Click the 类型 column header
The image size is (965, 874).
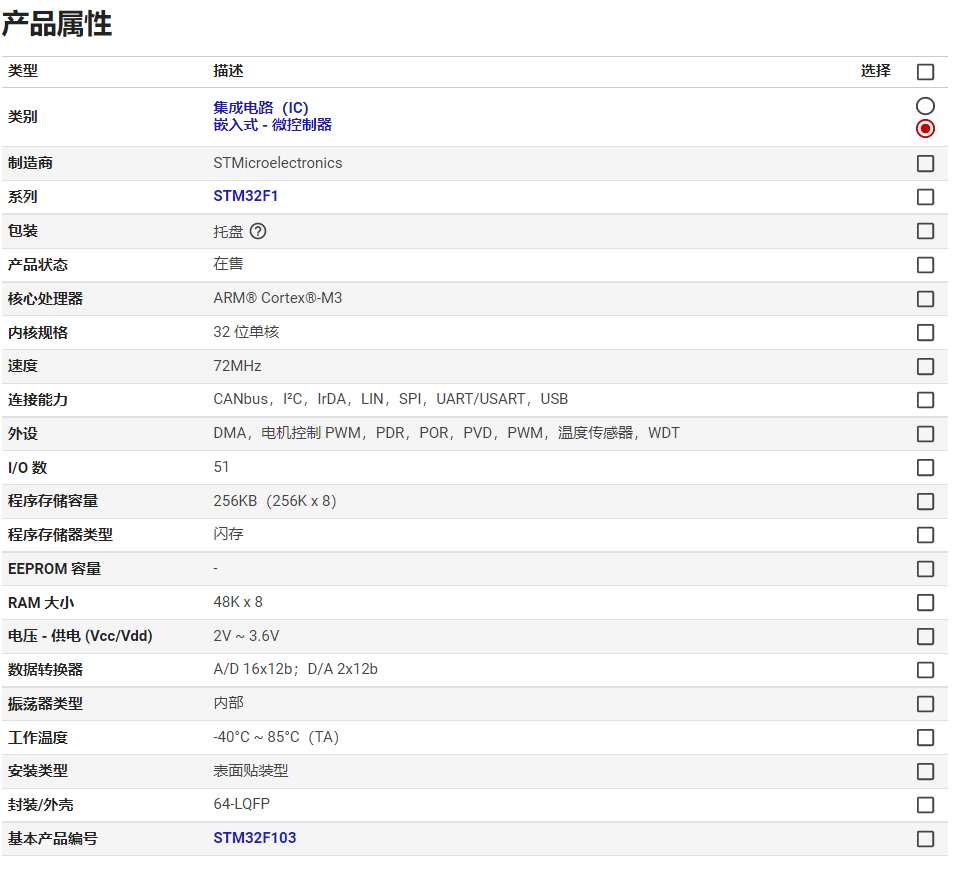pos(23,71)
